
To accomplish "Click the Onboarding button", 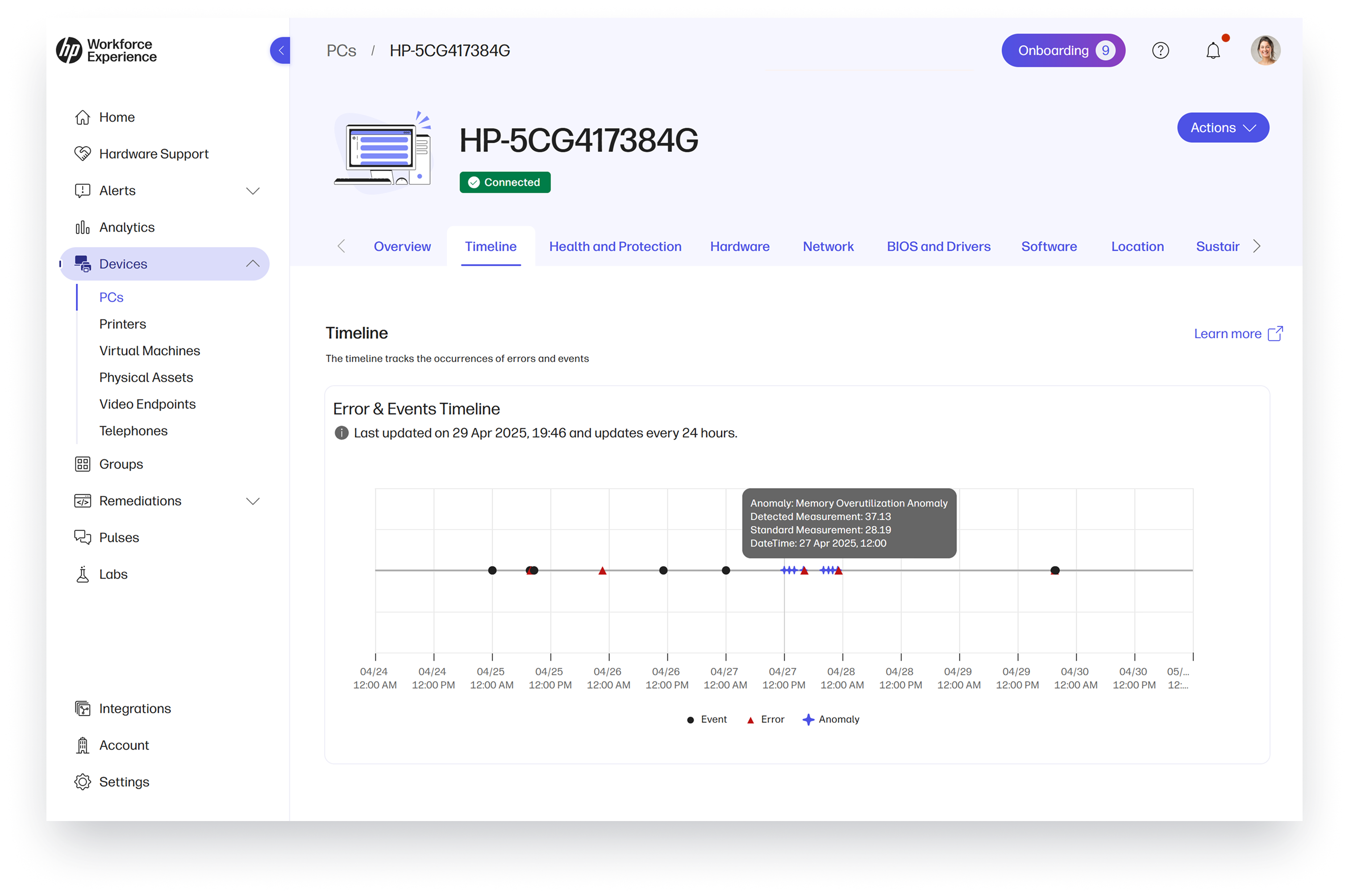I will 1063,50.
